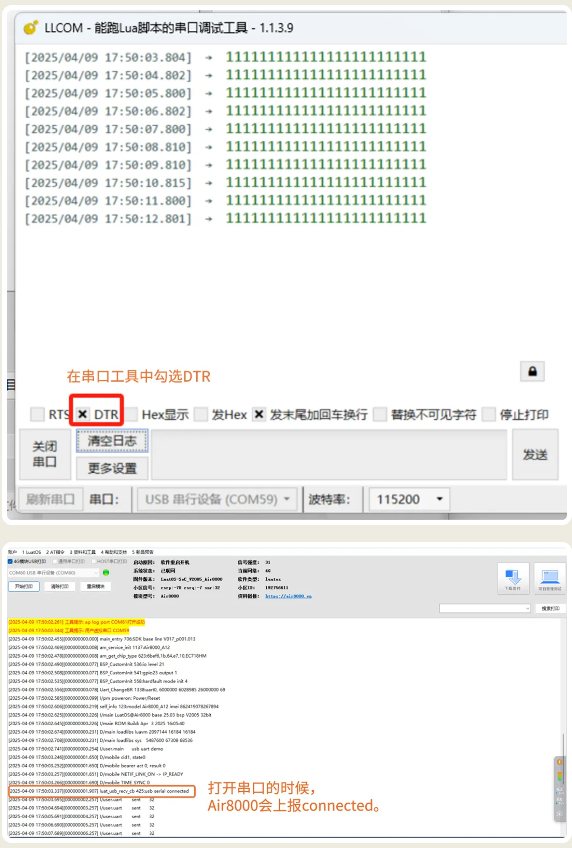Enable the 停止打印 checkbox

point(488,414)
